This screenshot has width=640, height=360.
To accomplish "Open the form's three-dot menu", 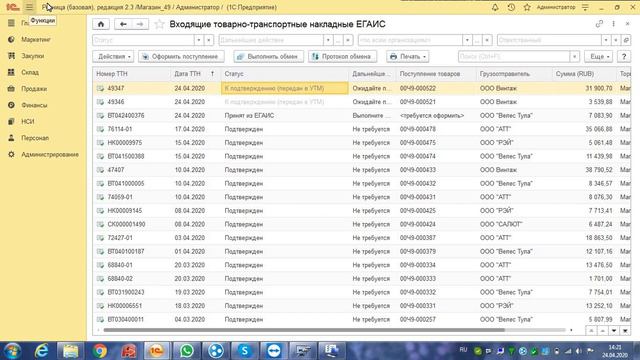I will click(613, 24).
